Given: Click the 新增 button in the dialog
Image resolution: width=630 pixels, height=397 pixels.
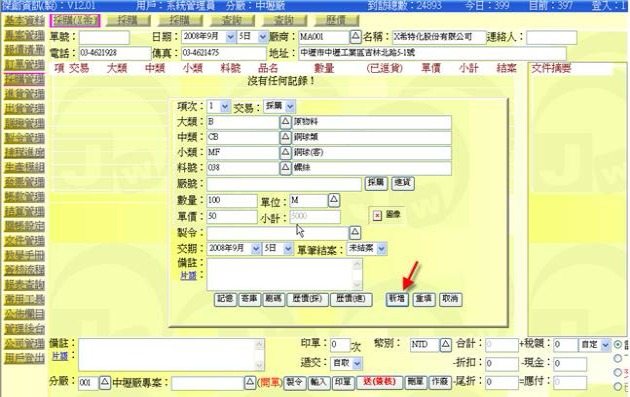Looking at the screenshot, I should pos(397,299).
